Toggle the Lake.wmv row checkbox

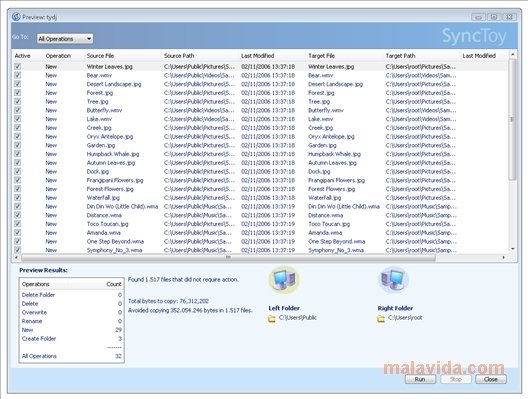18,119
